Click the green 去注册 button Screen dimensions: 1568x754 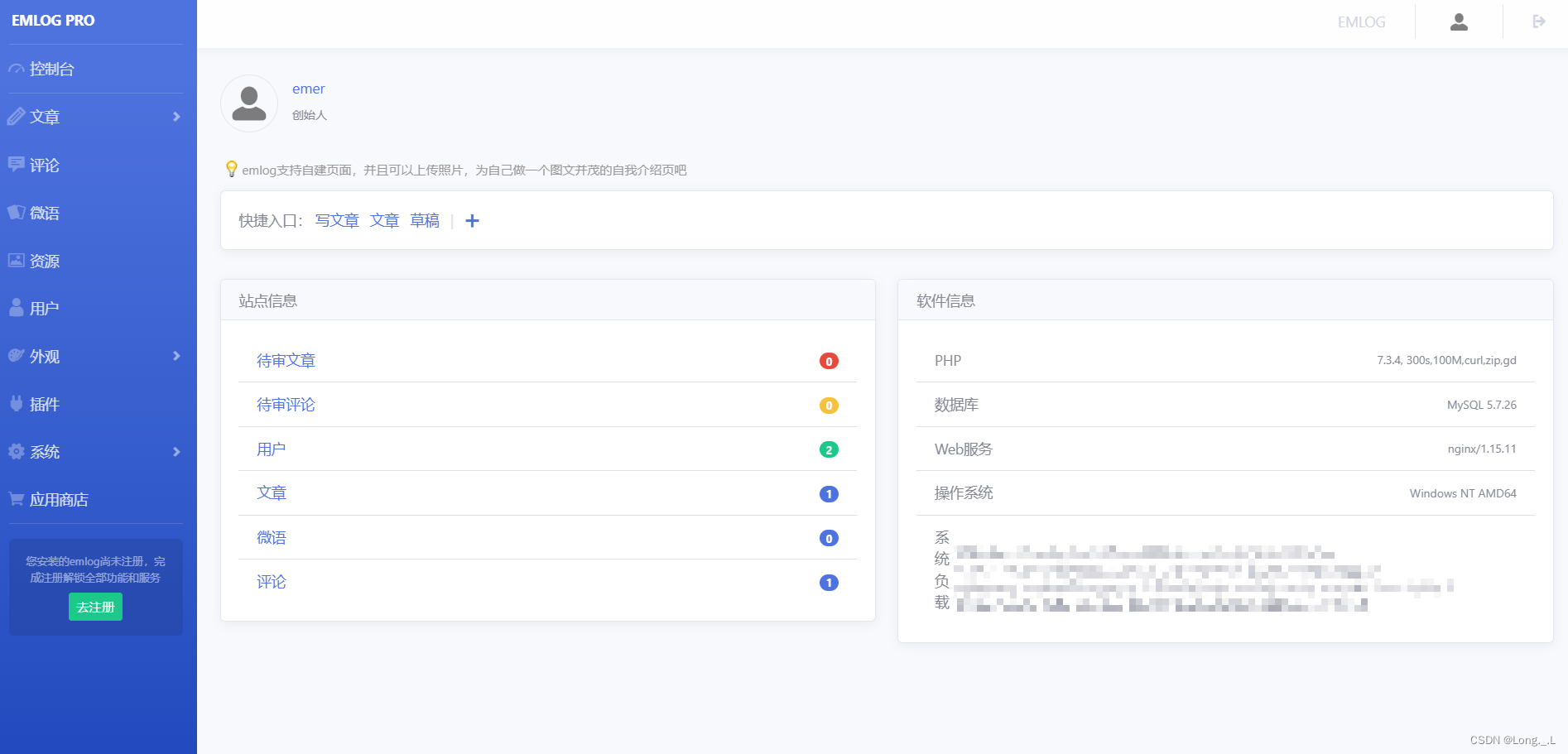click(x=95, y=607)
